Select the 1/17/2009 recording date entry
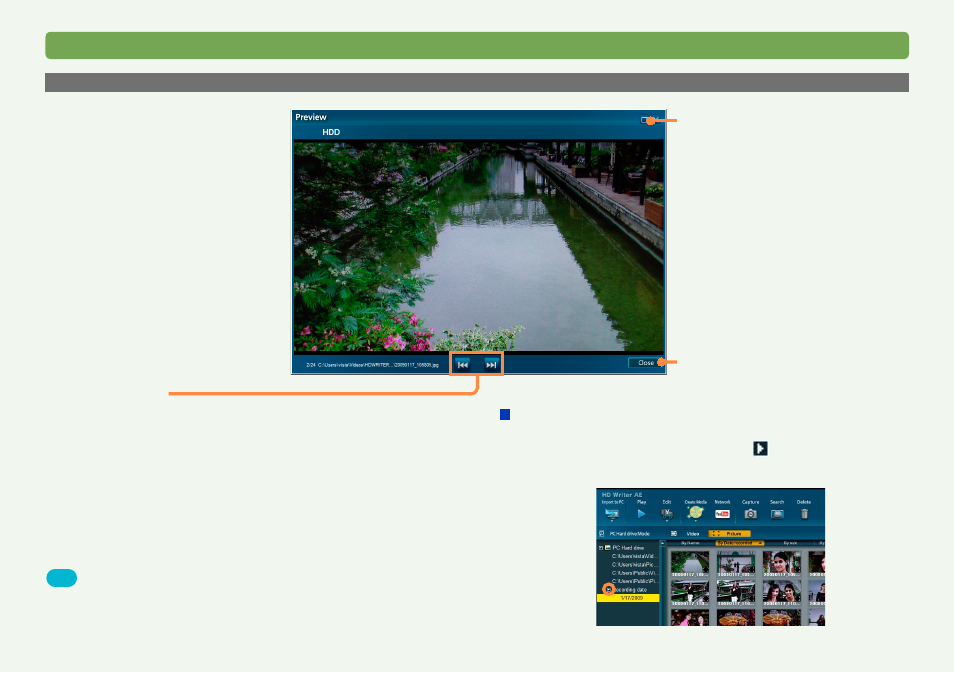This screenshot has height=673, width=954. tap(628, 598)
